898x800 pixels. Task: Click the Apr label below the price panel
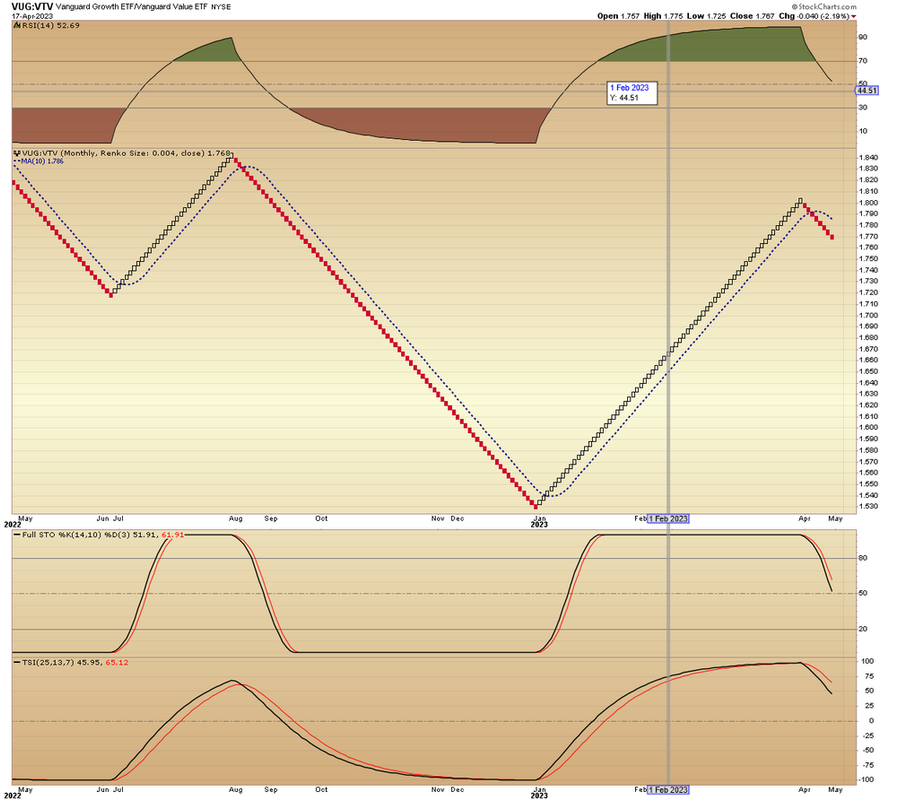coord(804,519)
